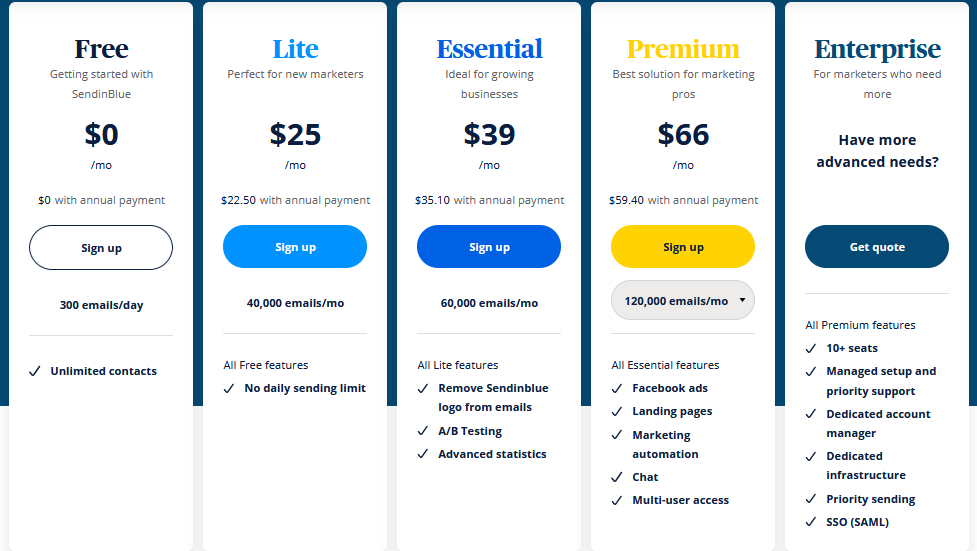Click the checkmark beside A/B Testing

coord(423,431)
